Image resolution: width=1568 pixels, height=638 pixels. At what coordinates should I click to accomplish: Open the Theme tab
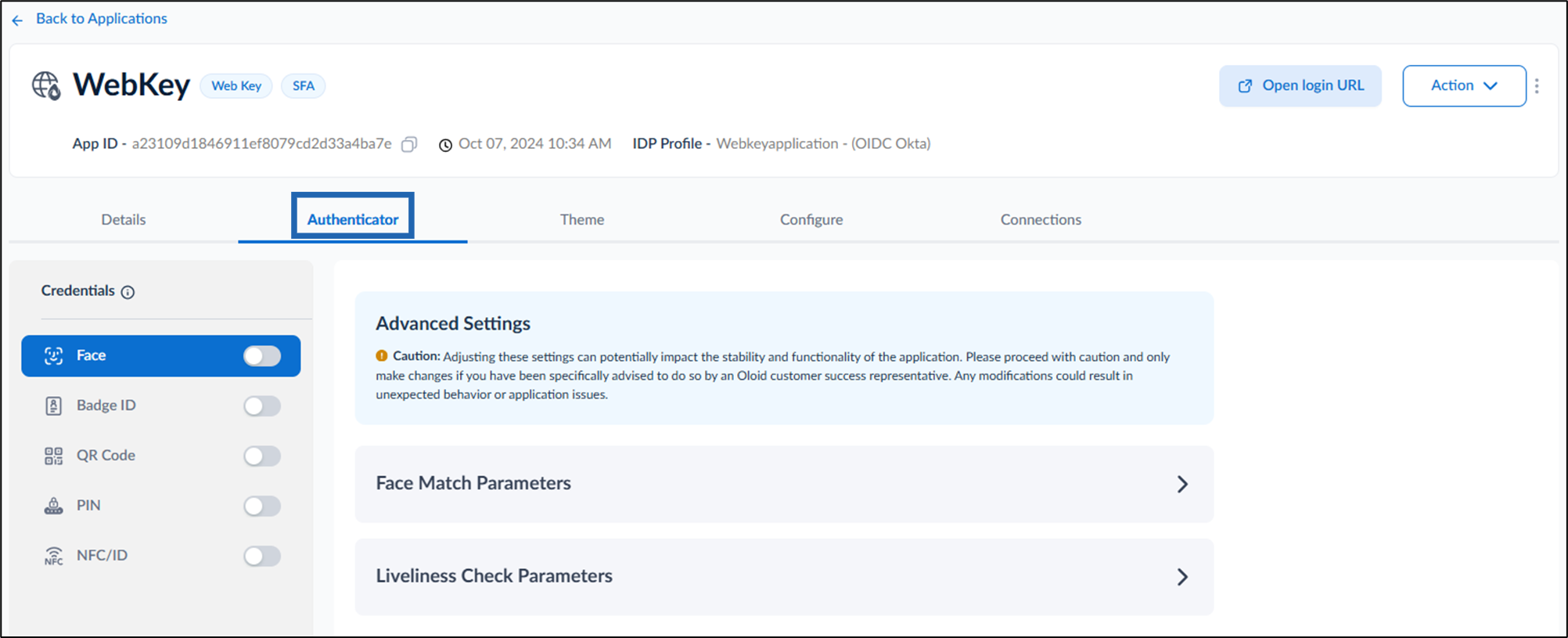tap(582, 220)
